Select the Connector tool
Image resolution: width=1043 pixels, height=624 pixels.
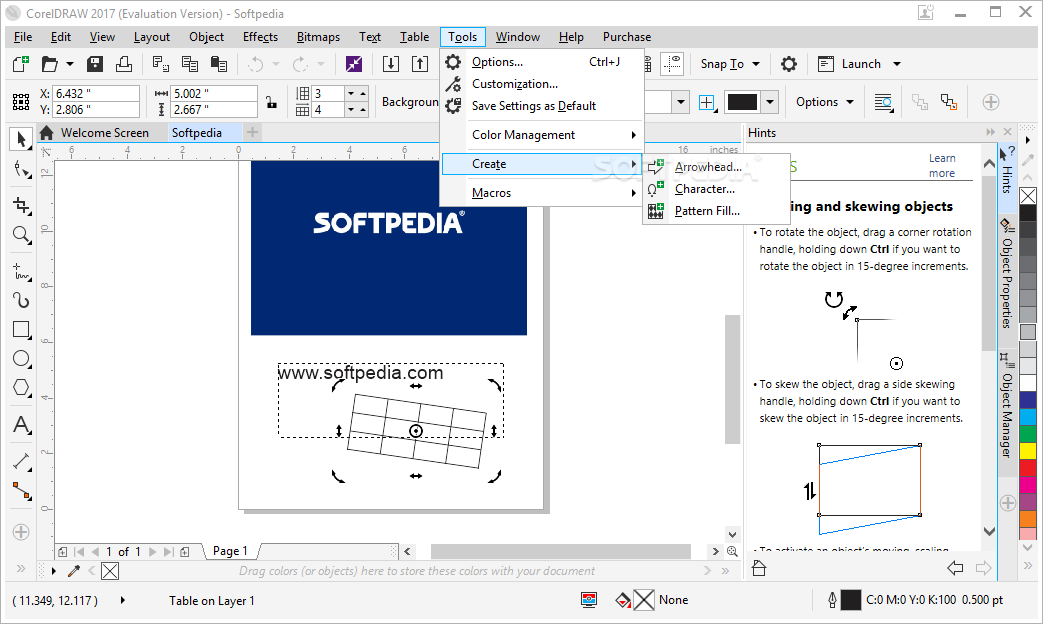point(21,491)
